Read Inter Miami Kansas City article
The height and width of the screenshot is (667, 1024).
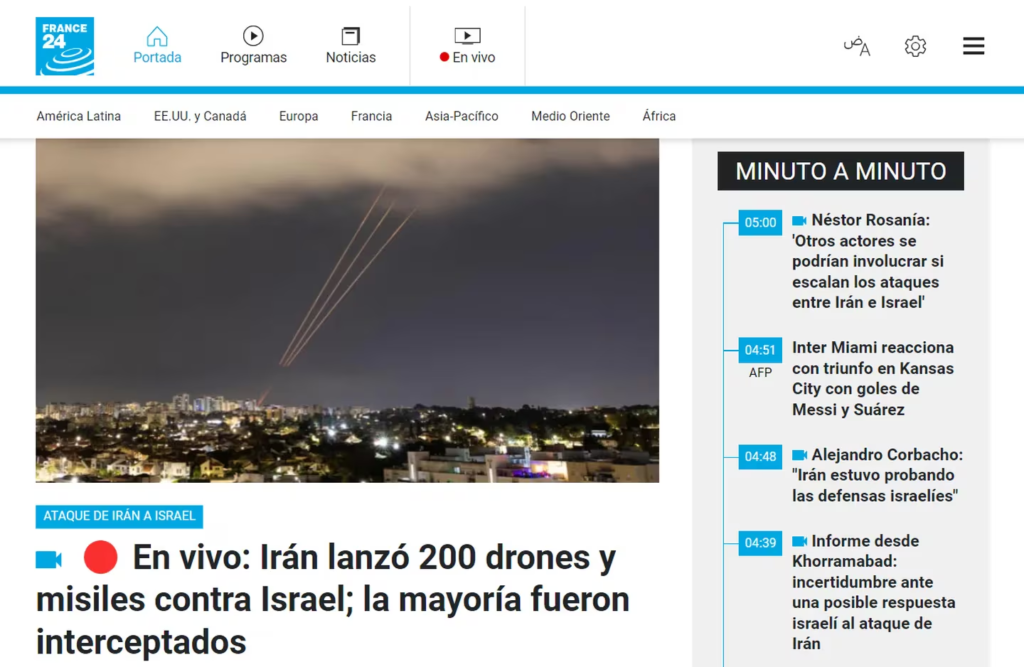coord(872,378)
